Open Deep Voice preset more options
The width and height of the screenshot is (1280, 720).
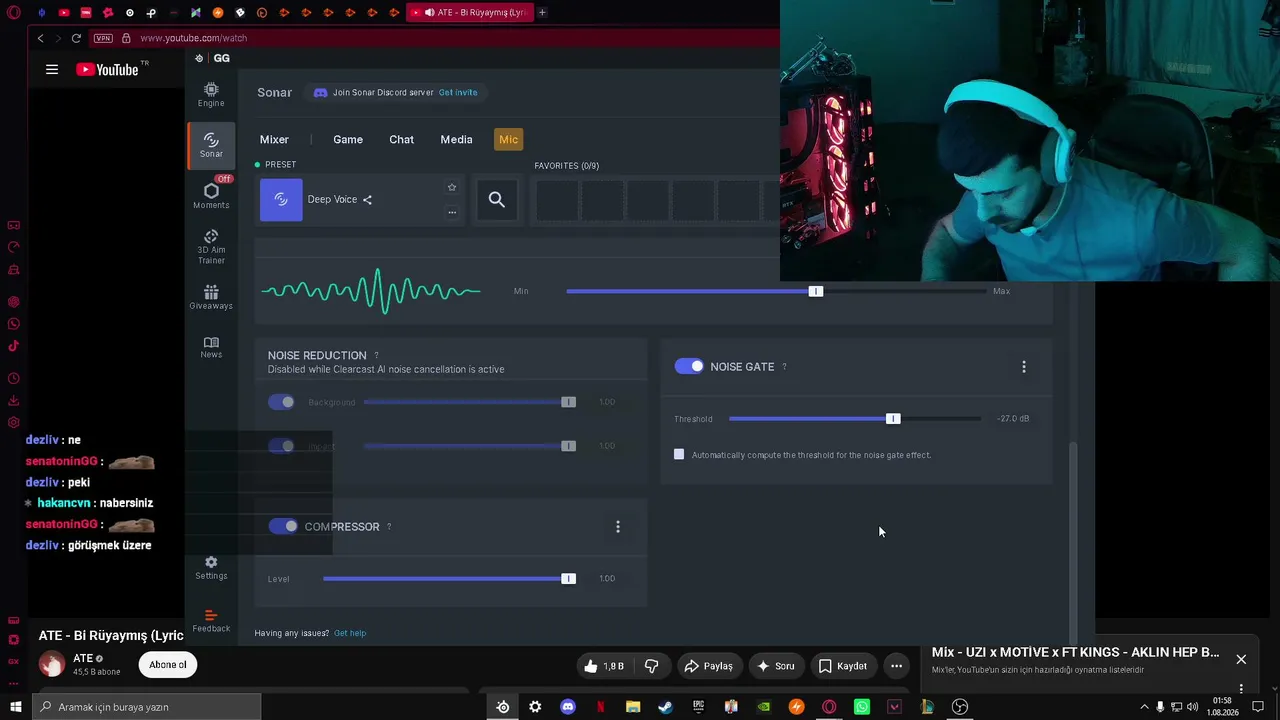click(452, 212)
